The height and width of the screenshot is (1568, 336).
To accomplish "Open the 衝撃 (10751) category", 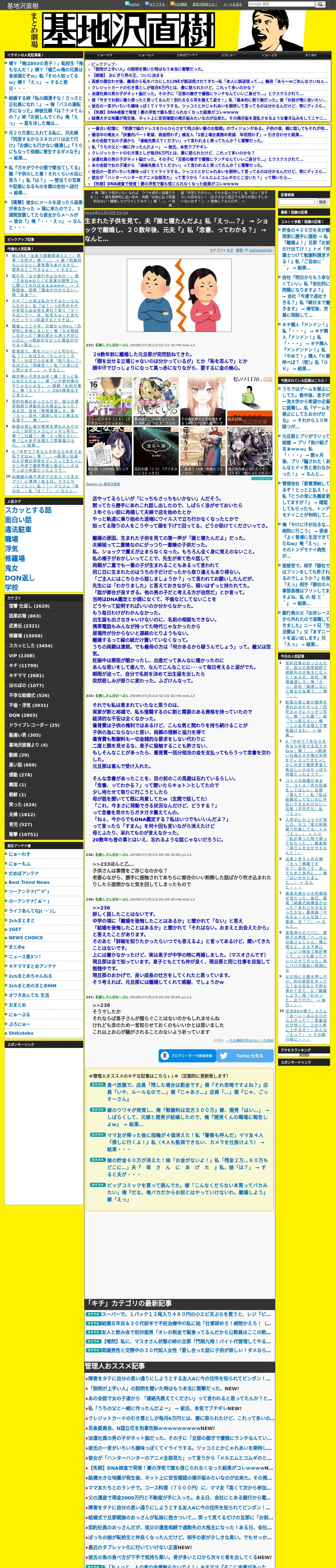I will pyautogui.click(x=44, y=834).
